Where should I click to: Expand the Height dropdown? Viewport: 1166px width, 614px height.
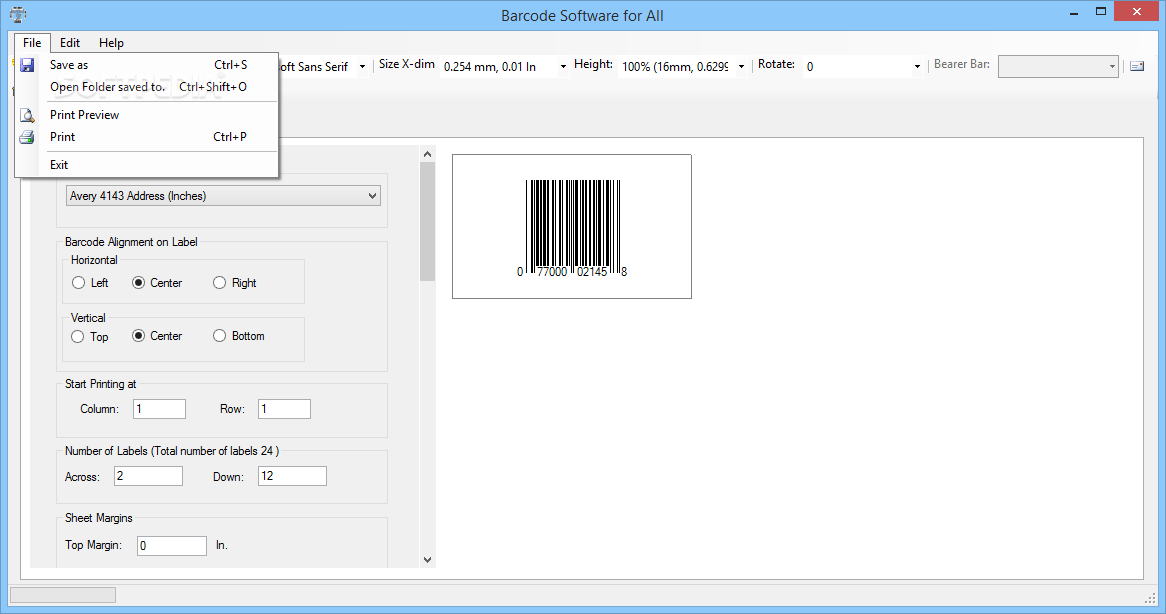(x=741, y=67)
